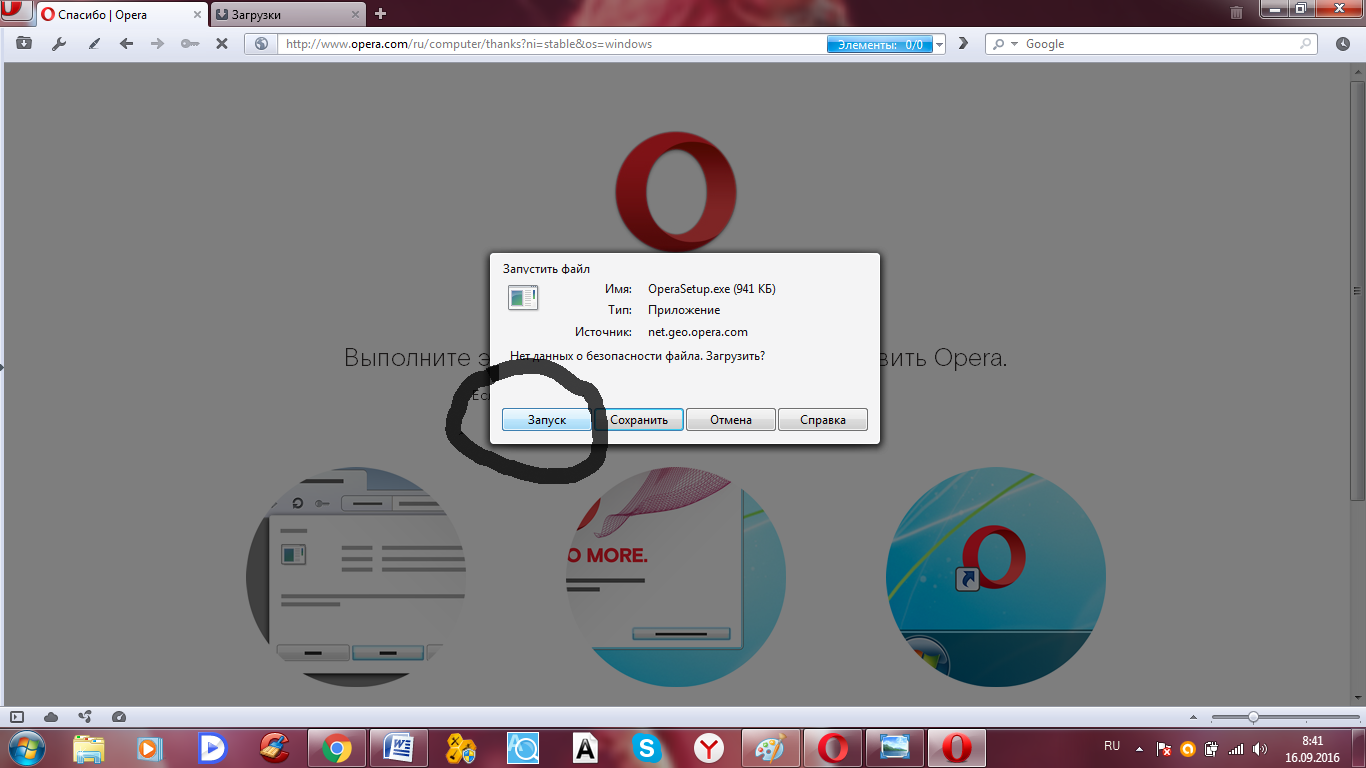Click net.geo.opera.com source text
Screen dimensions: 1366x768
[x=698, y=332]
